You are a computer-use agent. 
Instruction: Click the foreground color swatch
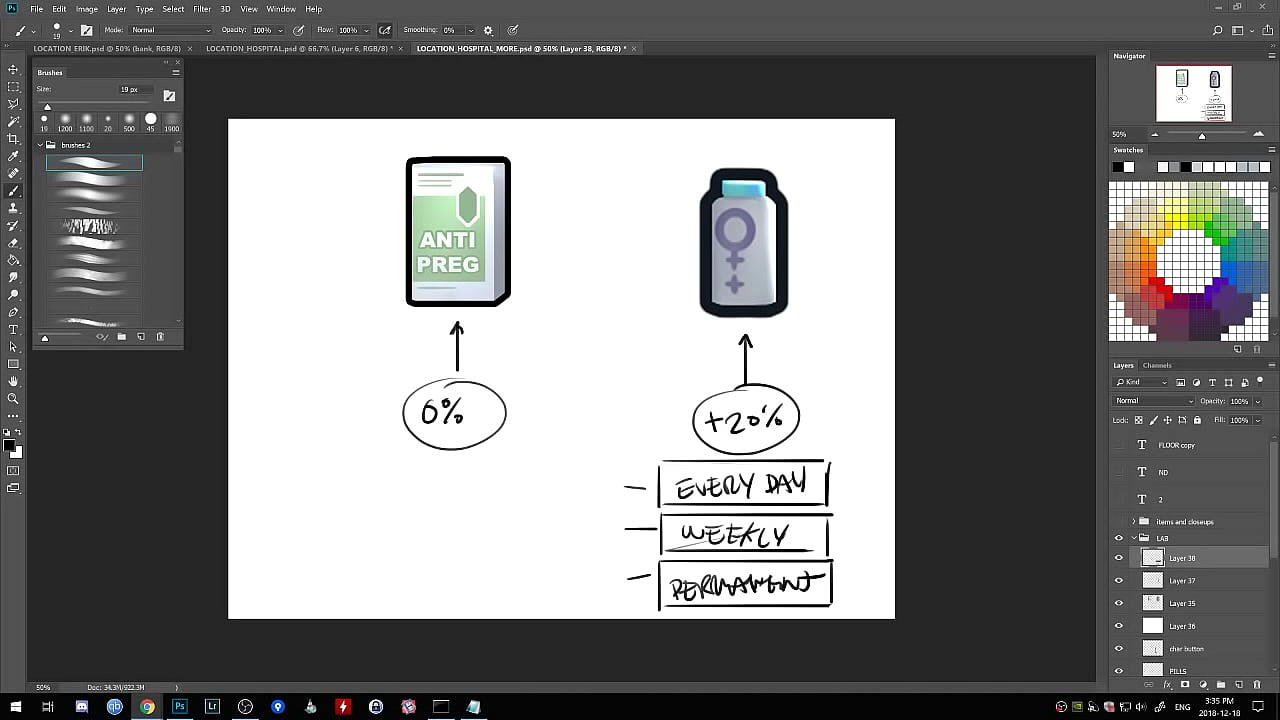coord(9,445)
